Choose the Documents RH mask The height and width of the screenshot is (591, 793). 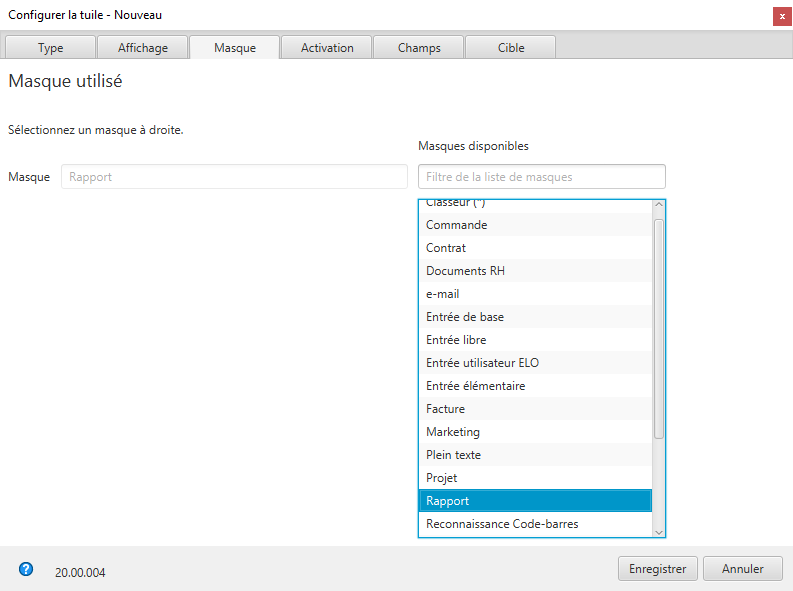click(536, 270)
